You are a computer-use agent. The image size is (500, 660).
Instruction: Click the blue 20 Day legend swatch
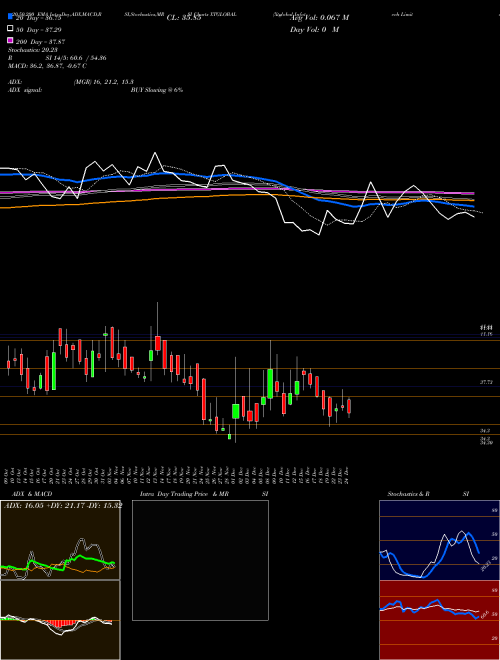click(10, 17)
